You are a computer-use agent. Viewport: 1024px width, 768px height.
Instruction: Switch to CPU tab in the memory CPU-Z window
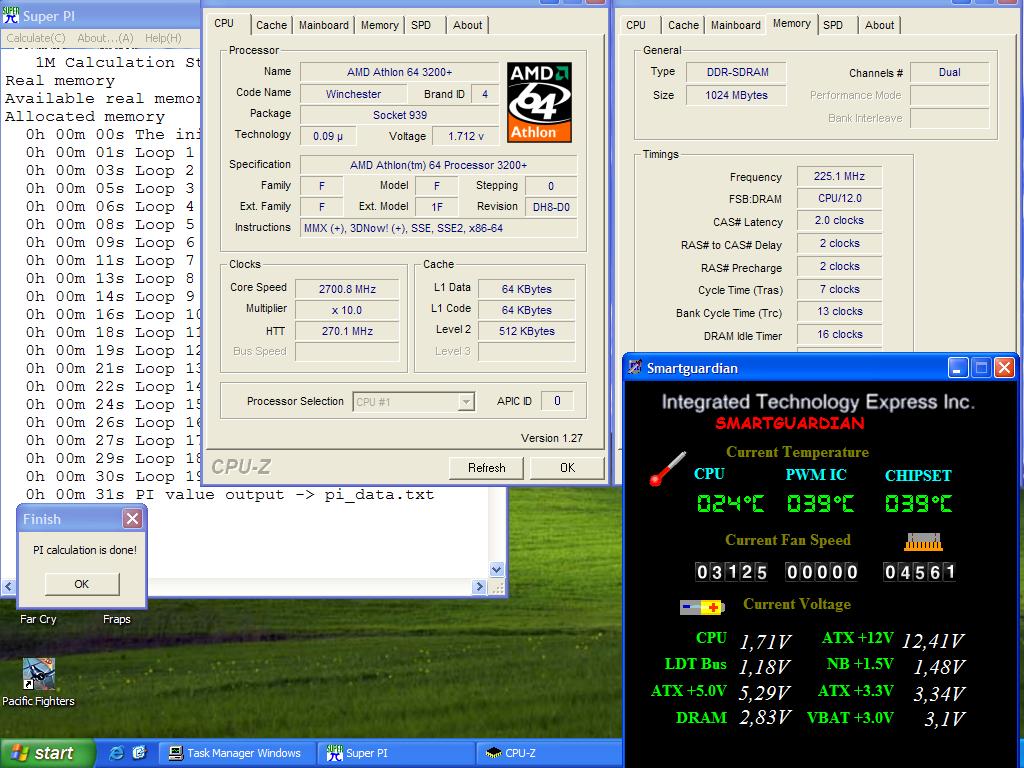click(x=635, y=25)
